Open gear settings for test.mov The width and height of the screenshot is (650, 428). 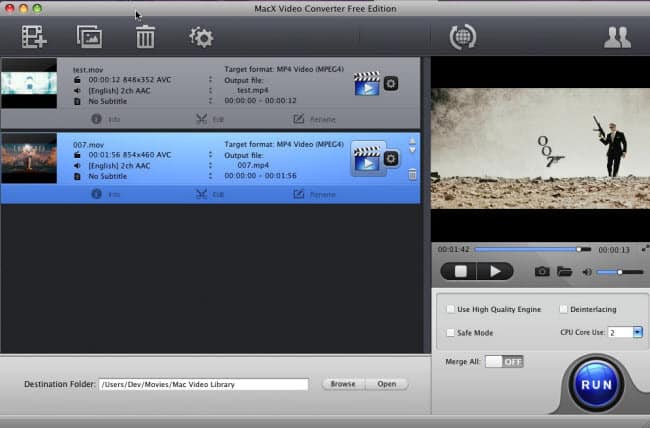[390, 84]
